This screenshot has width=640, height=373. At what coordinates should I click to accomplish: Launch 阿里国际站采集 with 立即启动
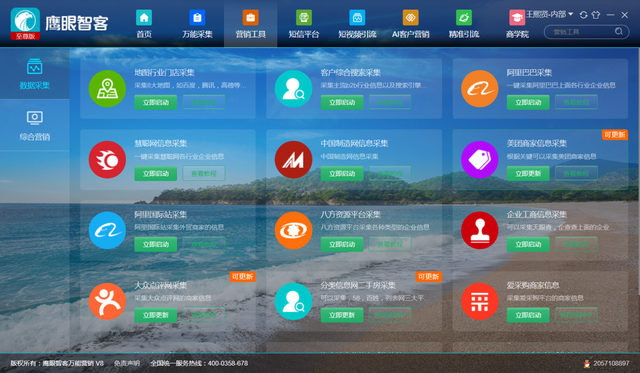156,244
